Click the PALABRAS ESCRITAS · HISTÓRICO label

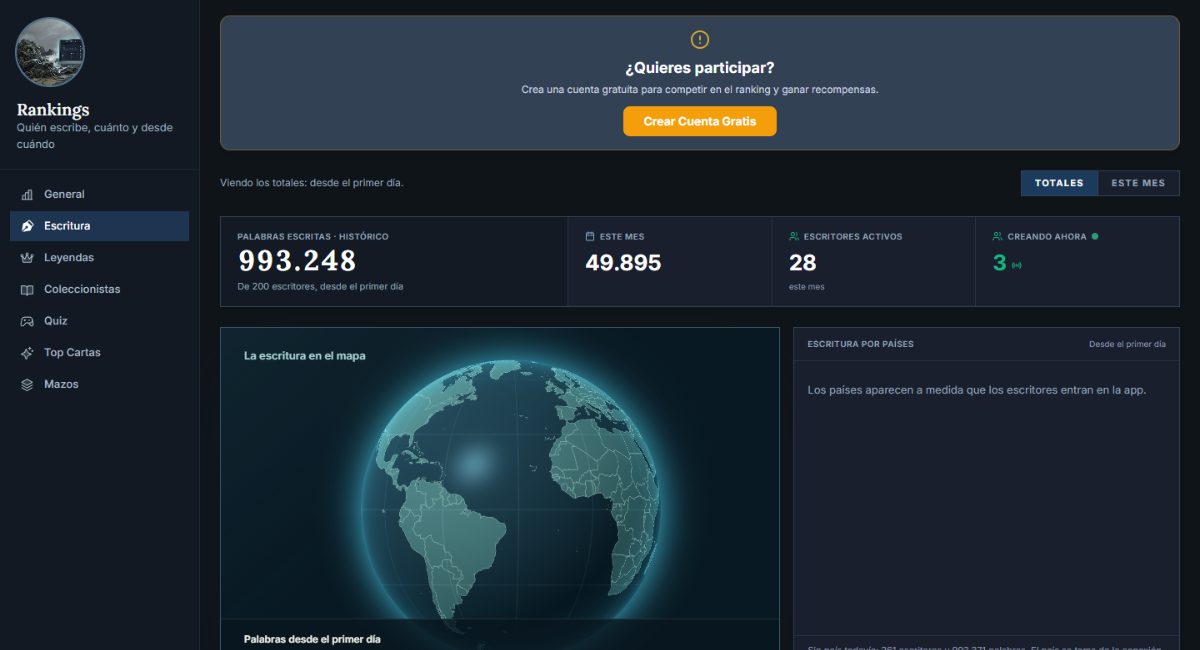point(313,237)
